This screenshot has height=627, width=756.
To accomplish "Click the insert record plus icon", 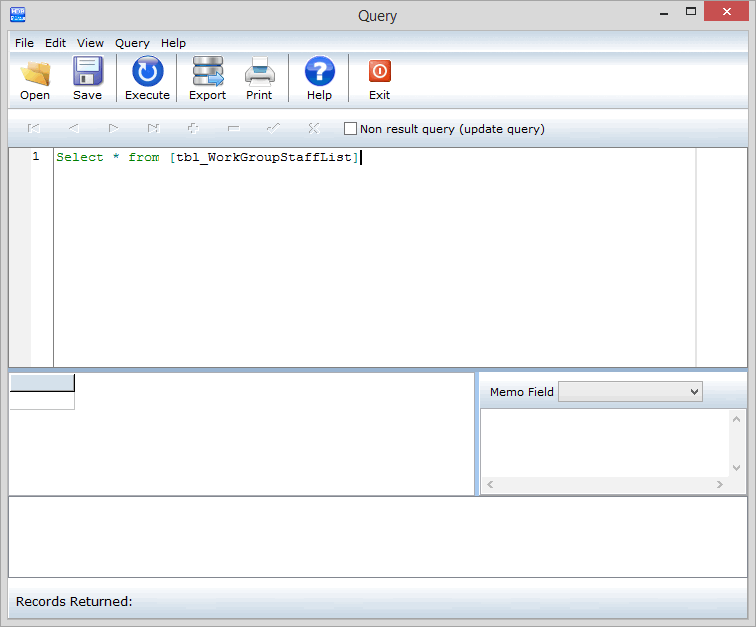I will [x=193, y=129].
